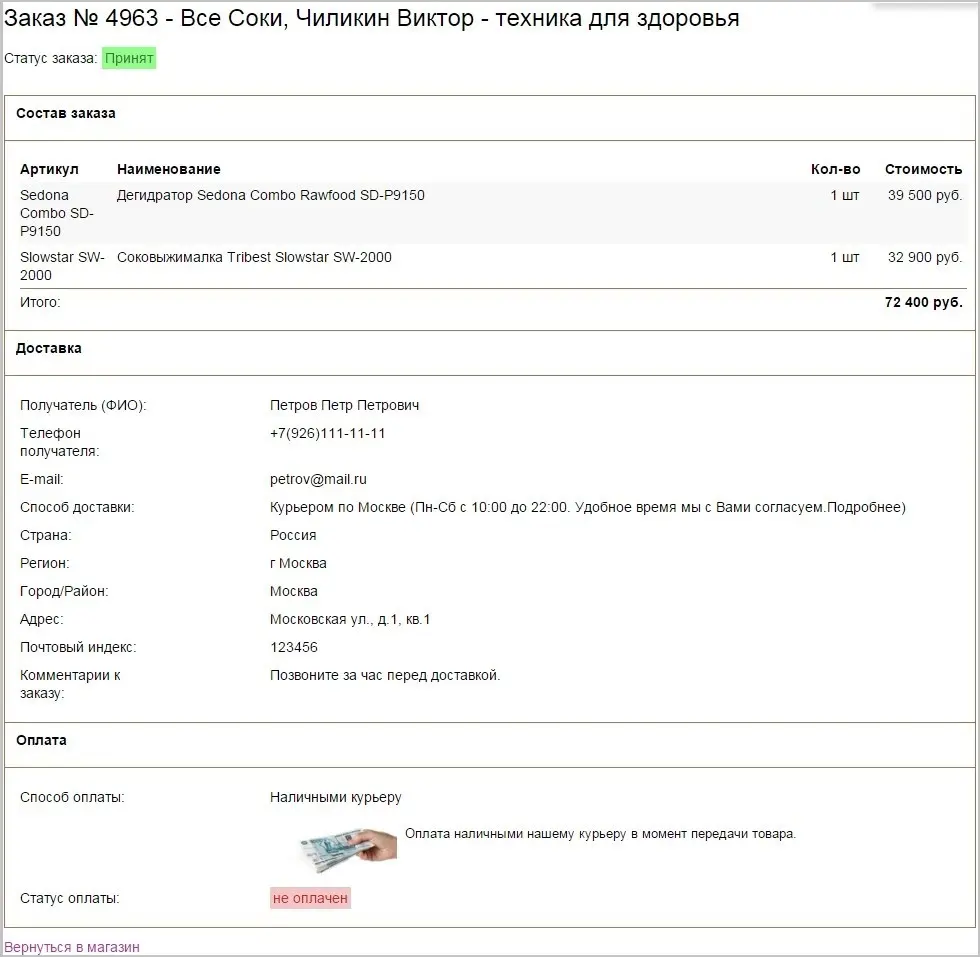Click the red 'не оплачен' payment status badge
This screenshot has height=957, width=980.
pos(310,898)
